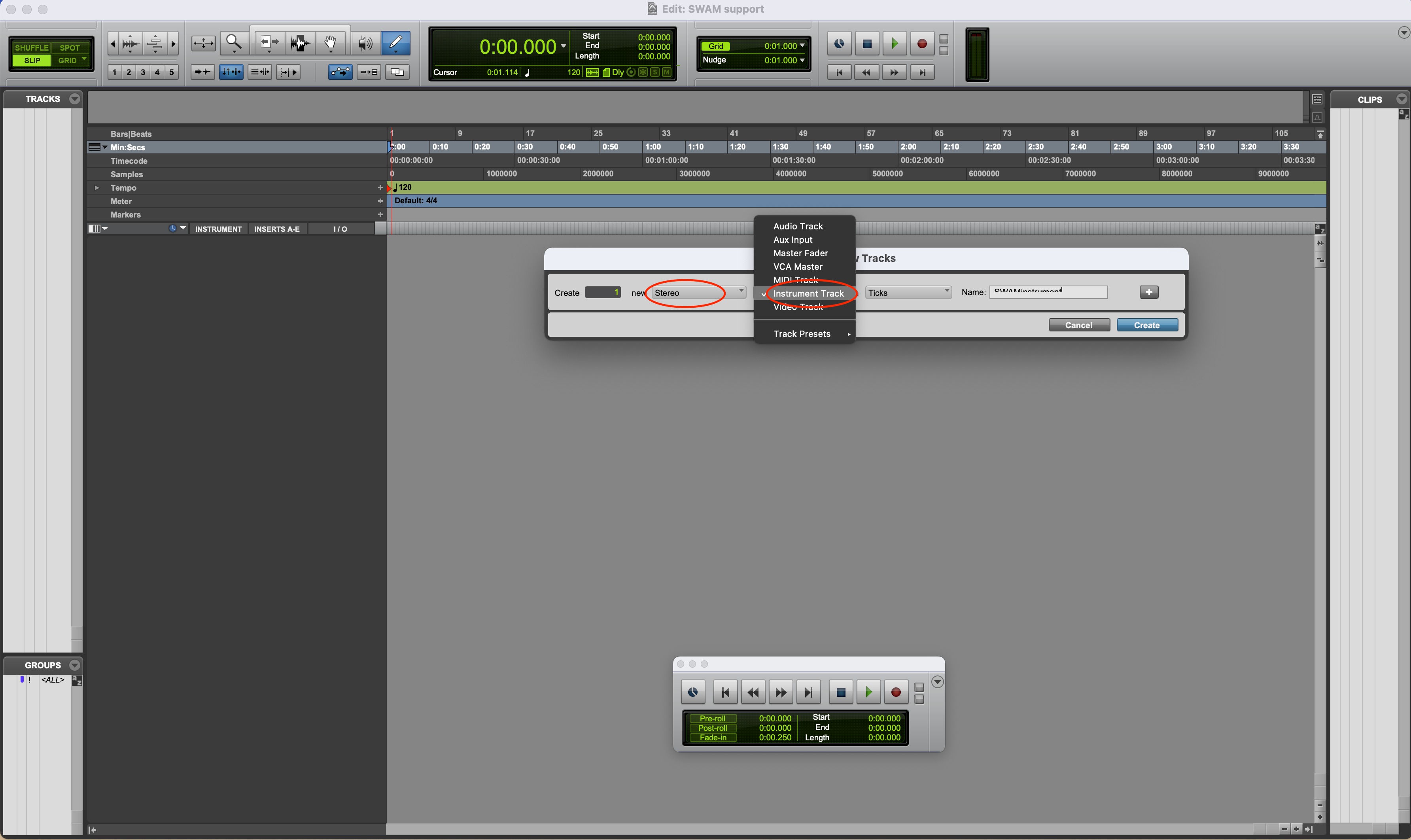This screenshot has width=1411, height=840.
Task: Open Track Presets submenu
Action: (x=804, y=334)
